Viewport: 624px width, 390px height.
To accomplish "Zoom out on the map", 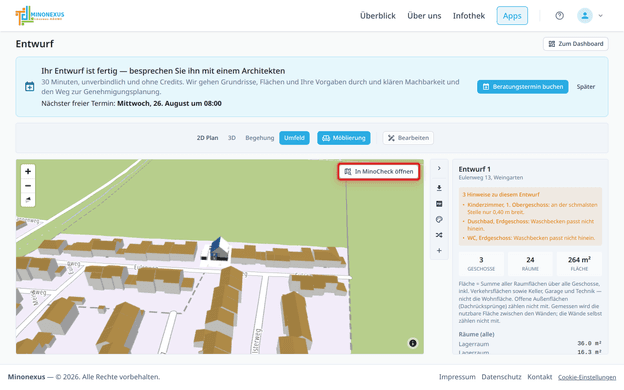I will [x=28, y=186].
